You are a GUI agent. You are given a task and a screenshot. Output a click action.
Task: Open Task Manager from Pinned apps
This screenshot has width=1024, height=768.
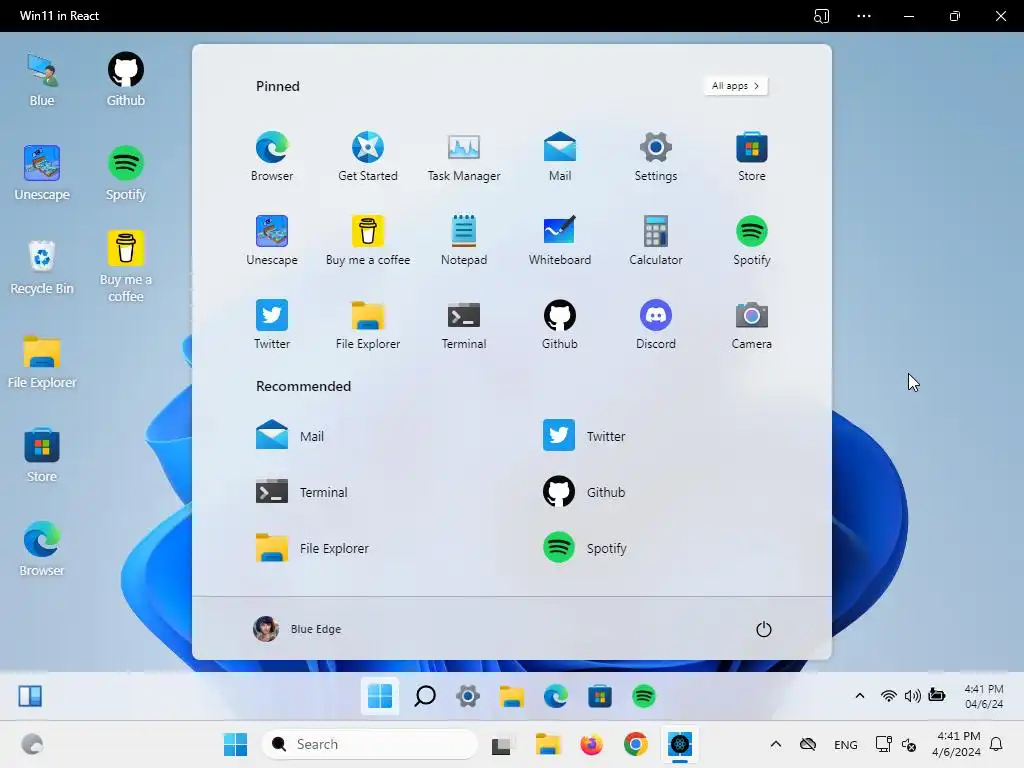pos(464,157)
